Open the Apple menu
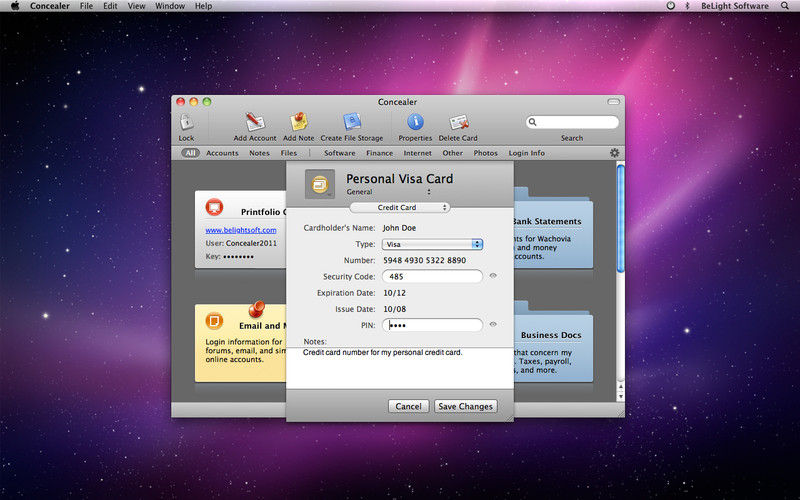 (x=15, y=6)
